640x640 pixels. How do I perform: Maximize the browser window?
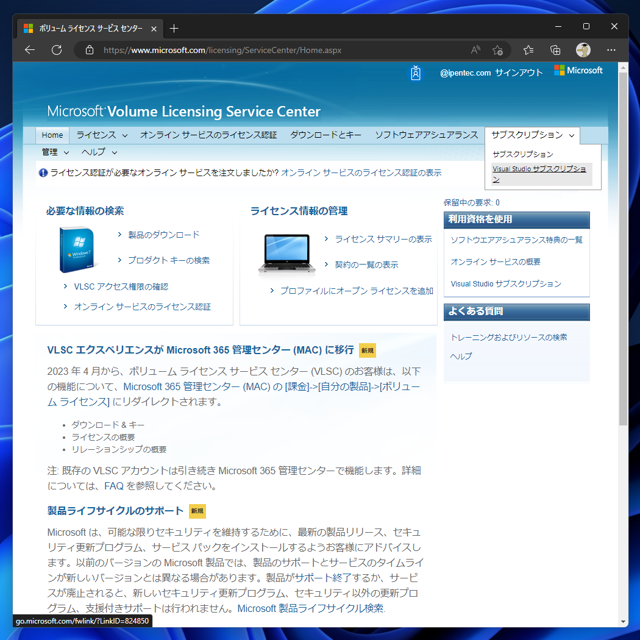(586, 27)
